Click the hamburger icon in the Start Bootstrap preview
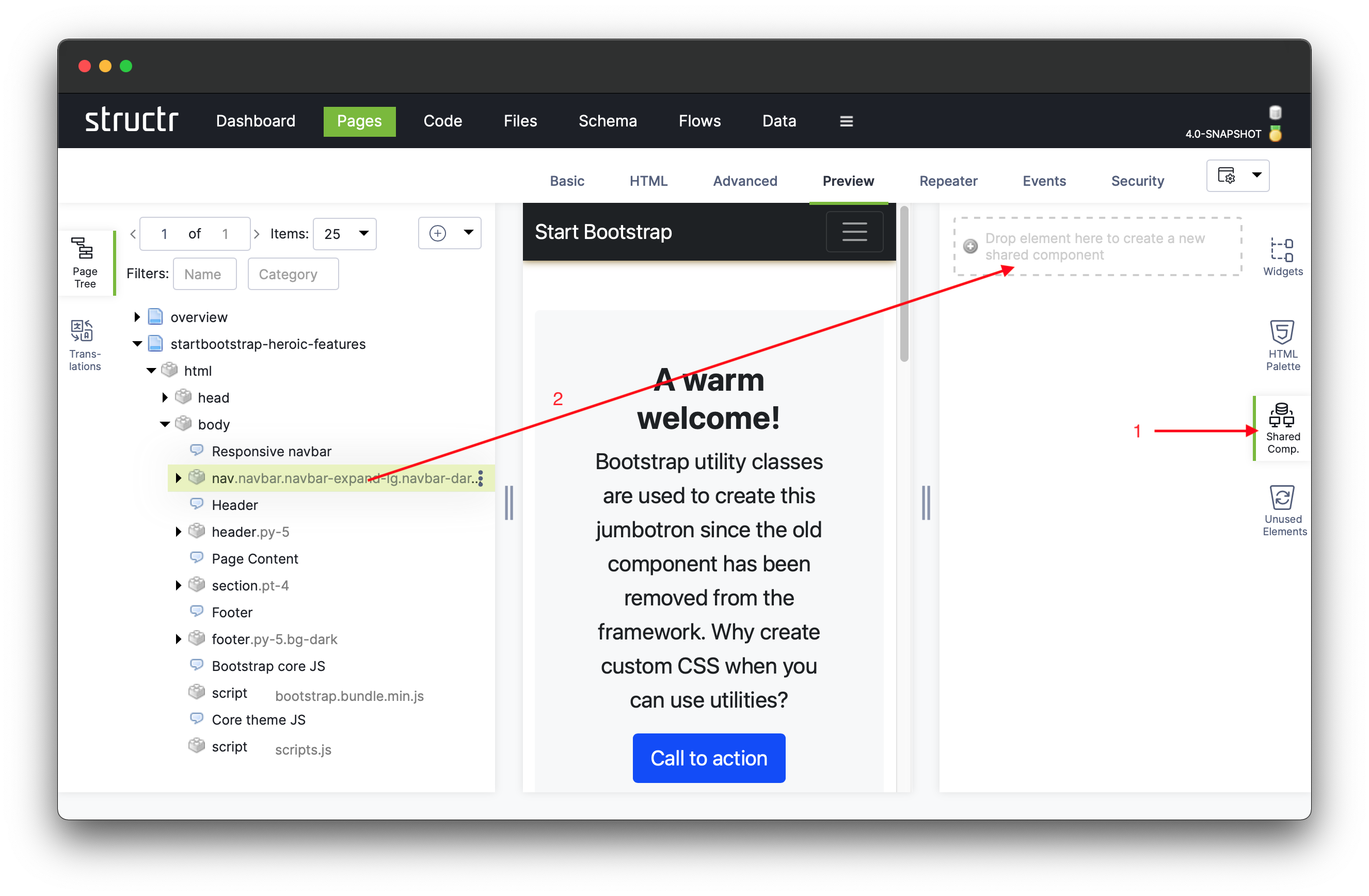The width and height of the screenshot is (1369, 896). (x=854, y=231)
